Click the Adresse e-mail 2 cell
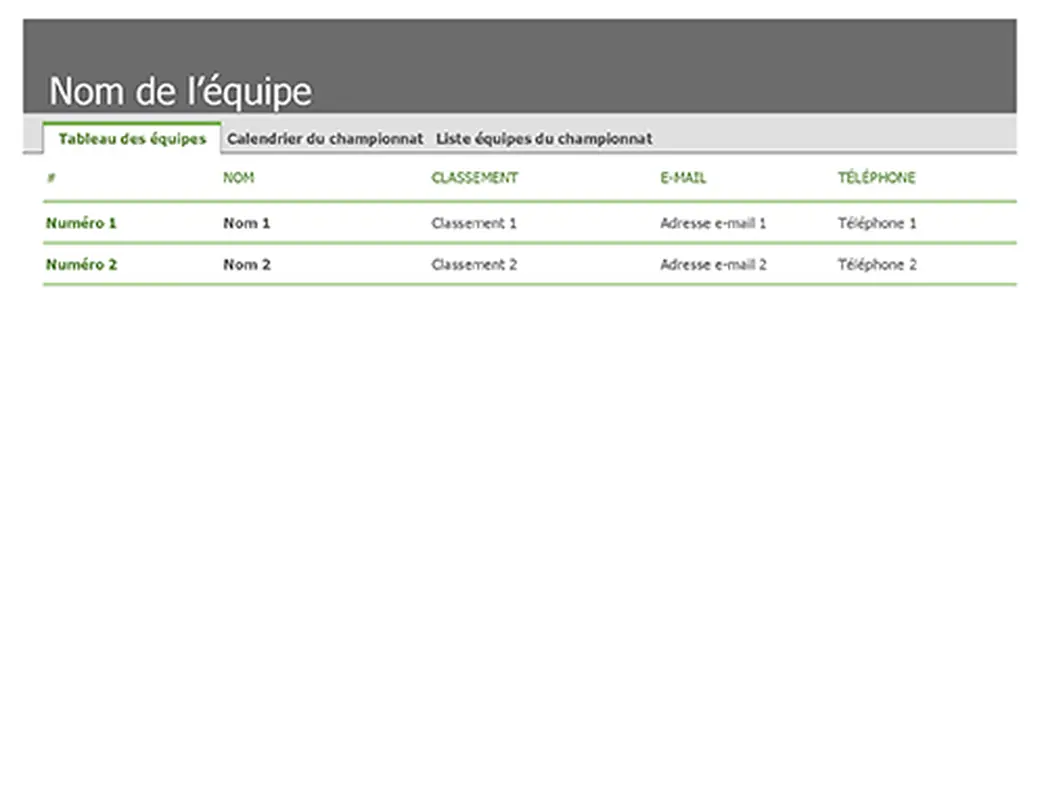 coord(712,264)
